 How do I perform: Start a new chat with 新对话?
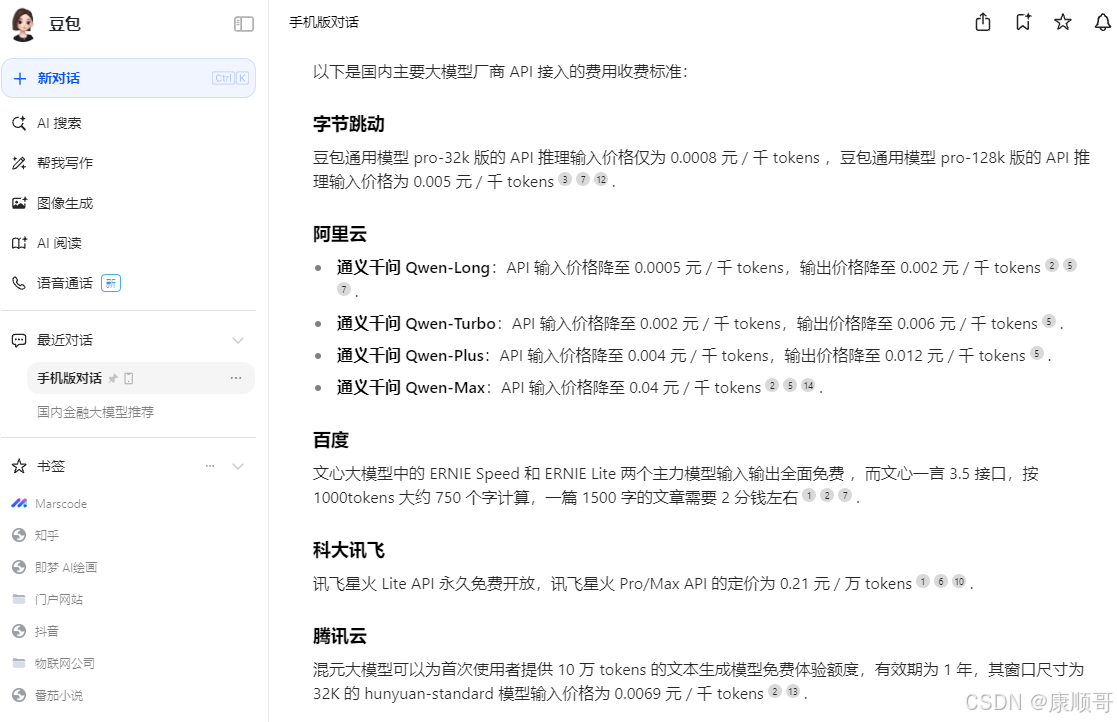coord(128,78)
